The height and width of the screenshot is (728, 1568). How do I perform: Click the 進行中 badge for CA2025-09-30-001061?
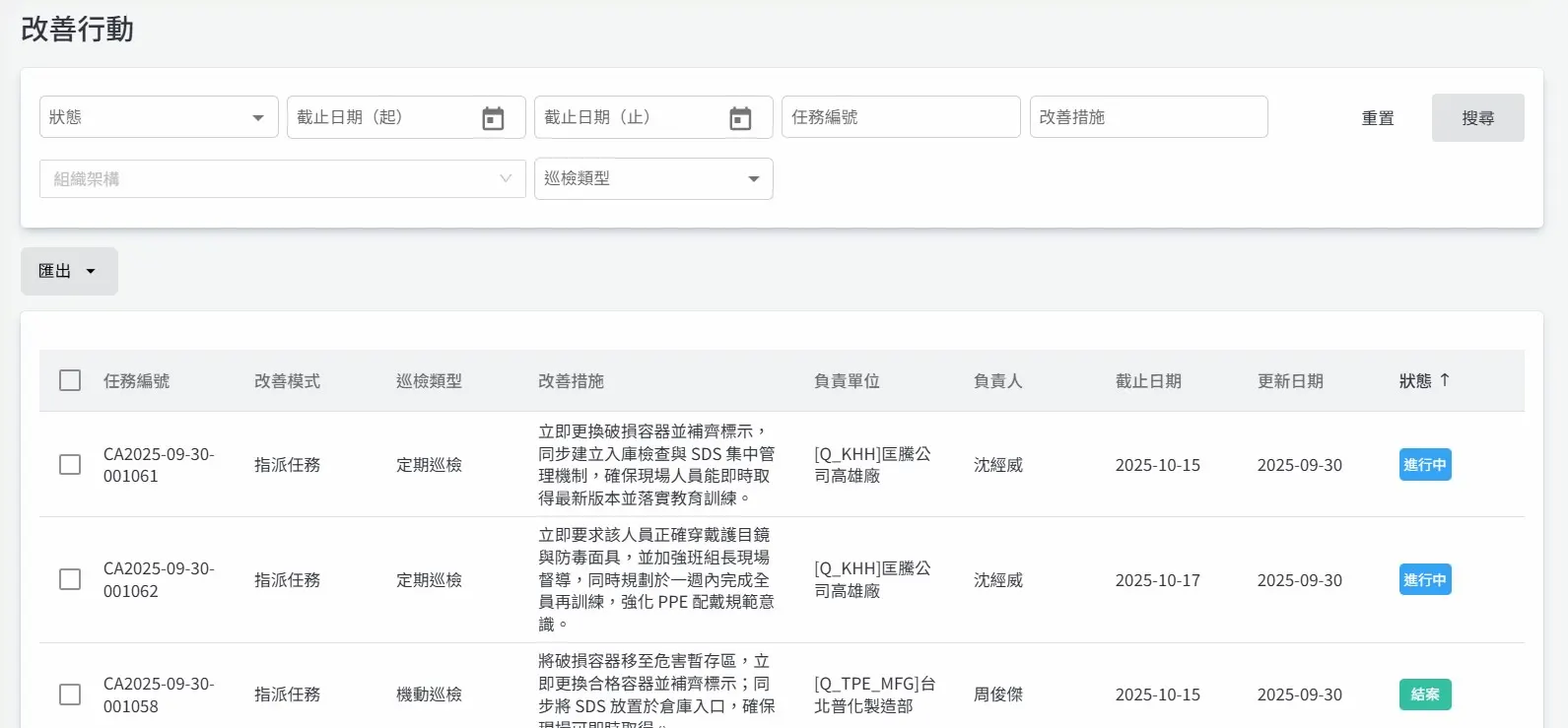click(1424, 465)
